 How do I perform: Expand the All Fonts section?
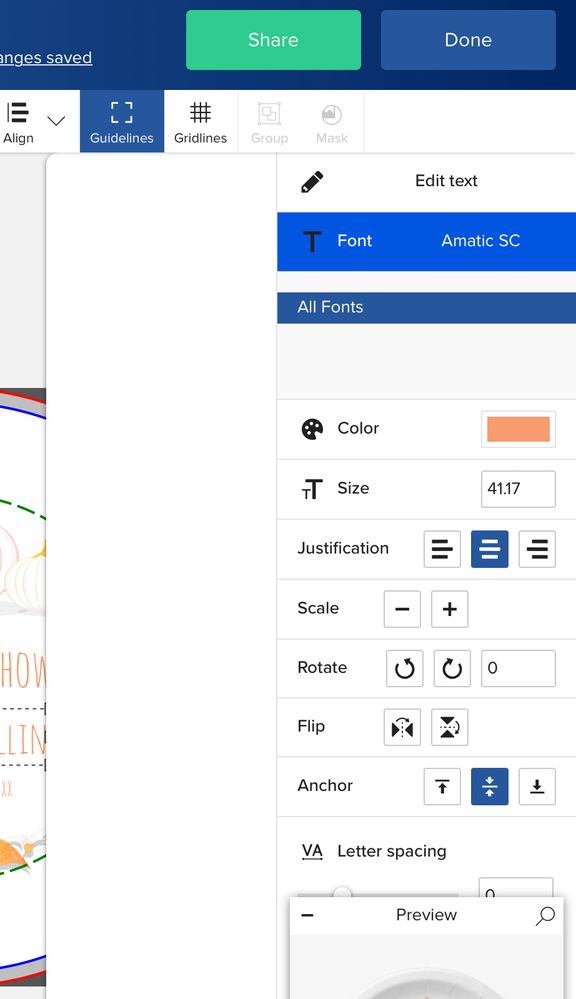[426, 308]
